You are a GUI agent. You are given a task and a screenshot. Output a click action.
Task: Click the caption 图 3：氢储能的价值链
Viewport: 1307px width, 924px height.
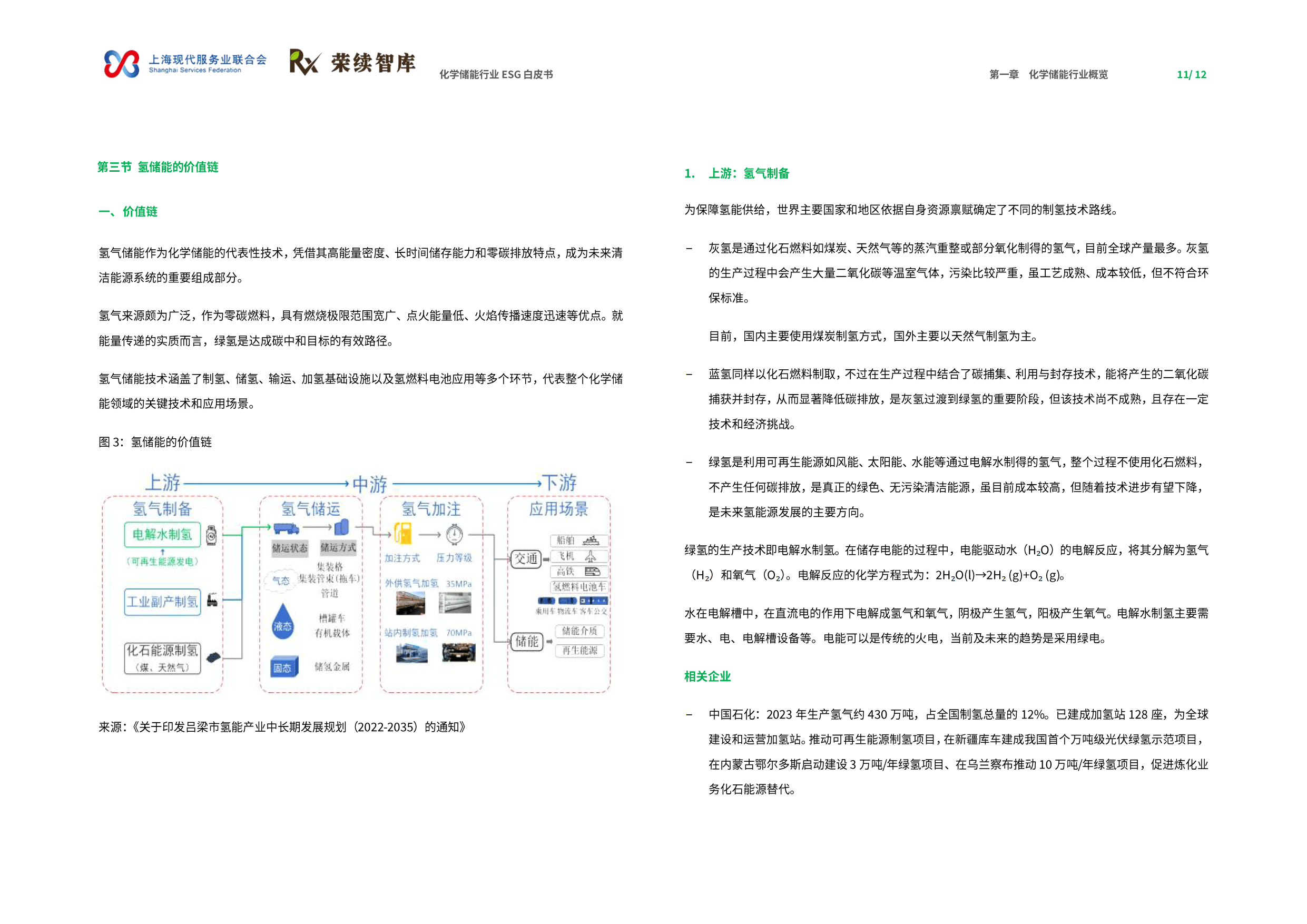point(155,442)
